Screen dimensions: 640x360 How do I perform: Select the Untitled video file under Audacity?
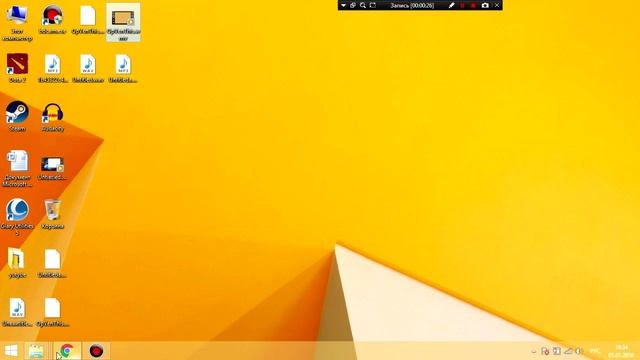tap(53, 165)
